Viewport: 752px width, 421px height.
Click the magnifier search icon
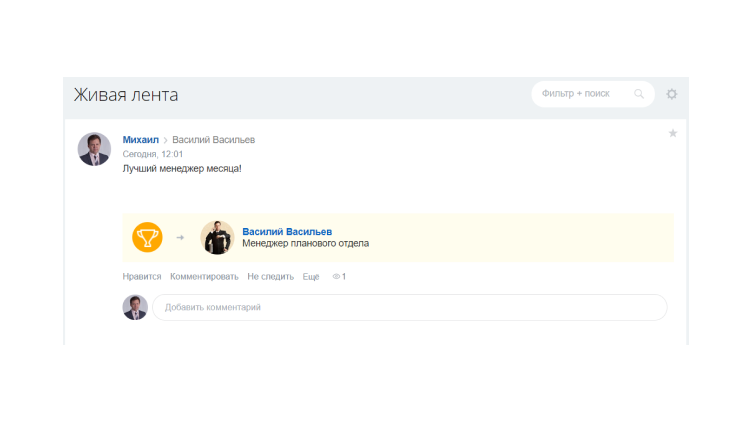point(639,94)
